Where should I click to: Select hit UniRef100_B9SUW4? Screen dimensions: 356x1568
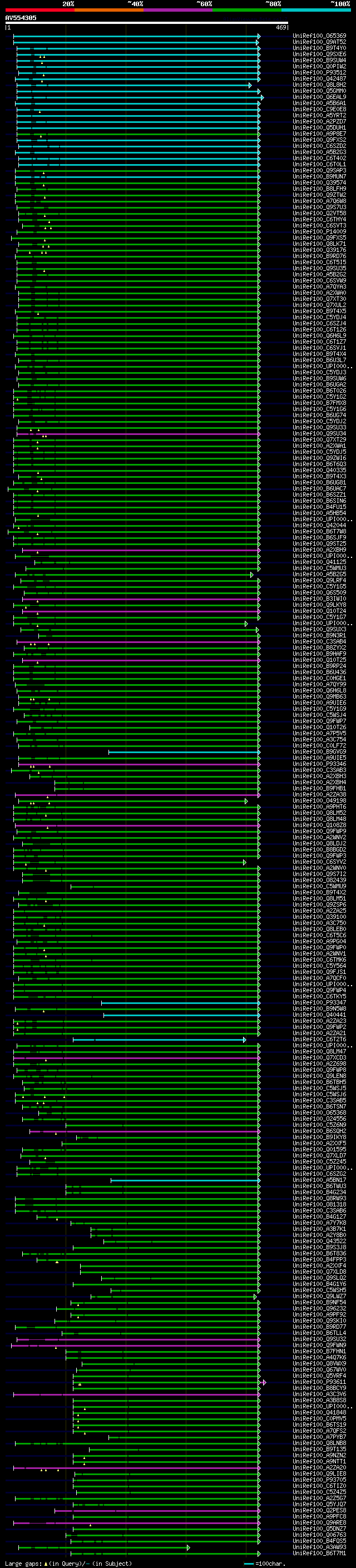pos(319,60)
